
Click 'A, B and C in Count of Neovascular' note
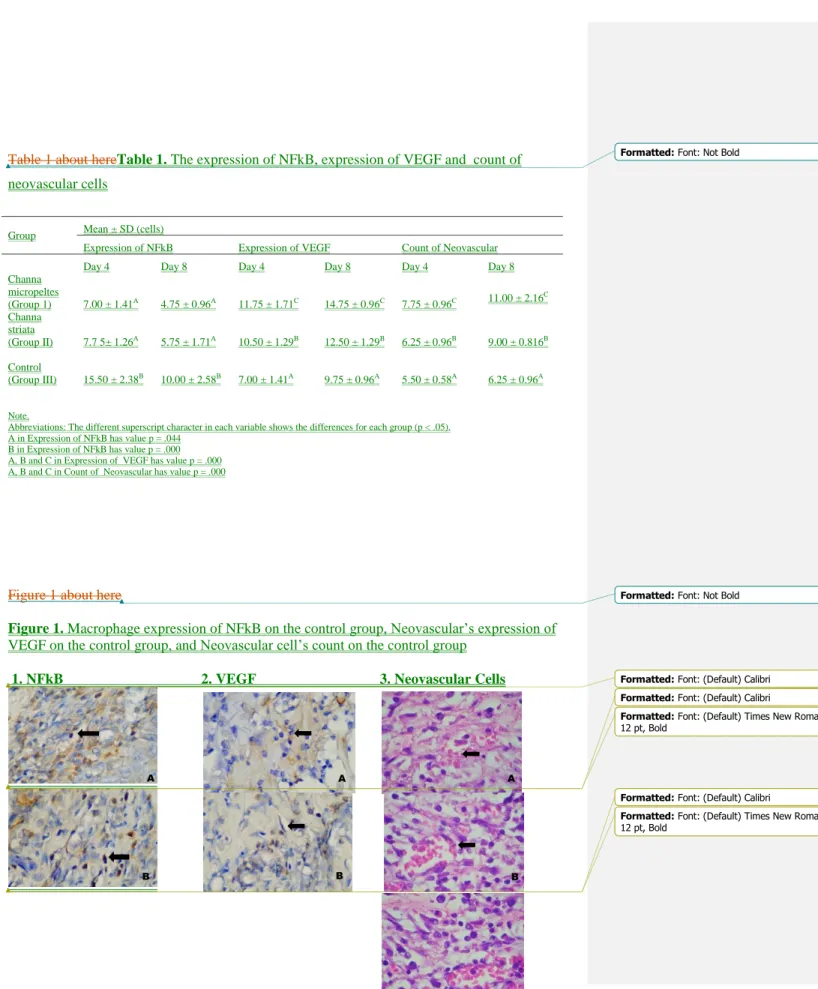pos(117,472)
